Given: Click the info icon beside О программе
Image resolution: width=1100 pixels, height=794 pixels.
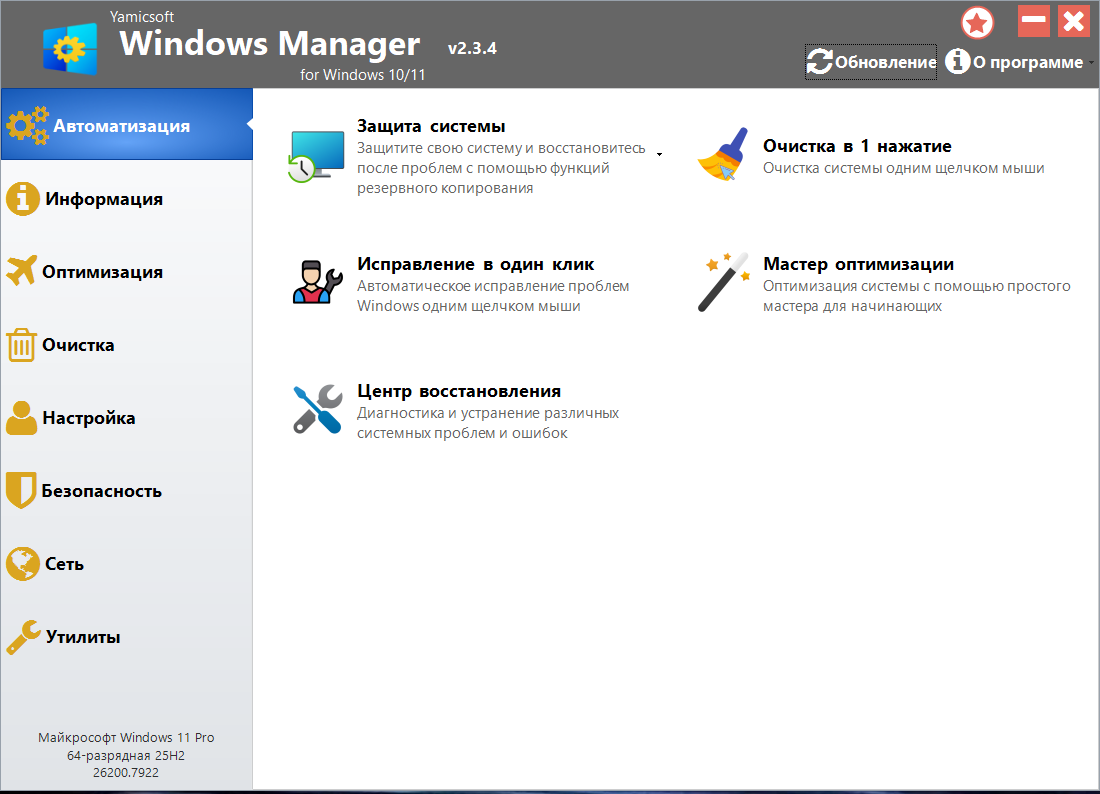Looking at the screenshot, I should tap(958, 62).
